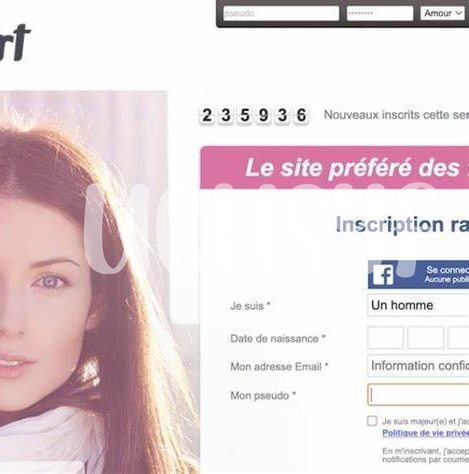The width and height of the screenshot is (469, 474).
Task: Click the Facebook connect button
Action: (x=418, y=275)
